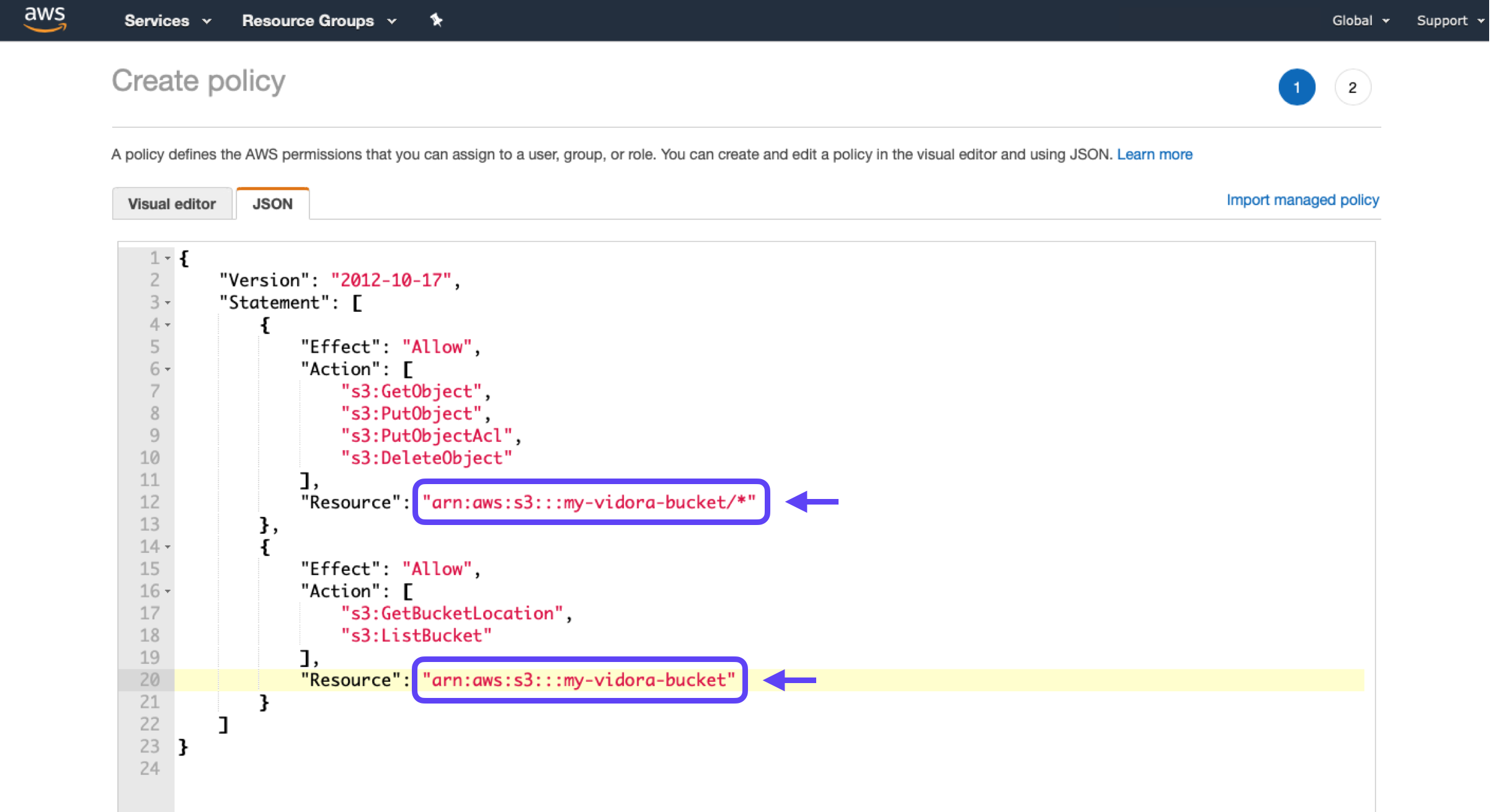The height and width of the screenshot is (812, 1491).
Task: Collapse the fold arrow on line 14
Action: (x=168, y=547)
